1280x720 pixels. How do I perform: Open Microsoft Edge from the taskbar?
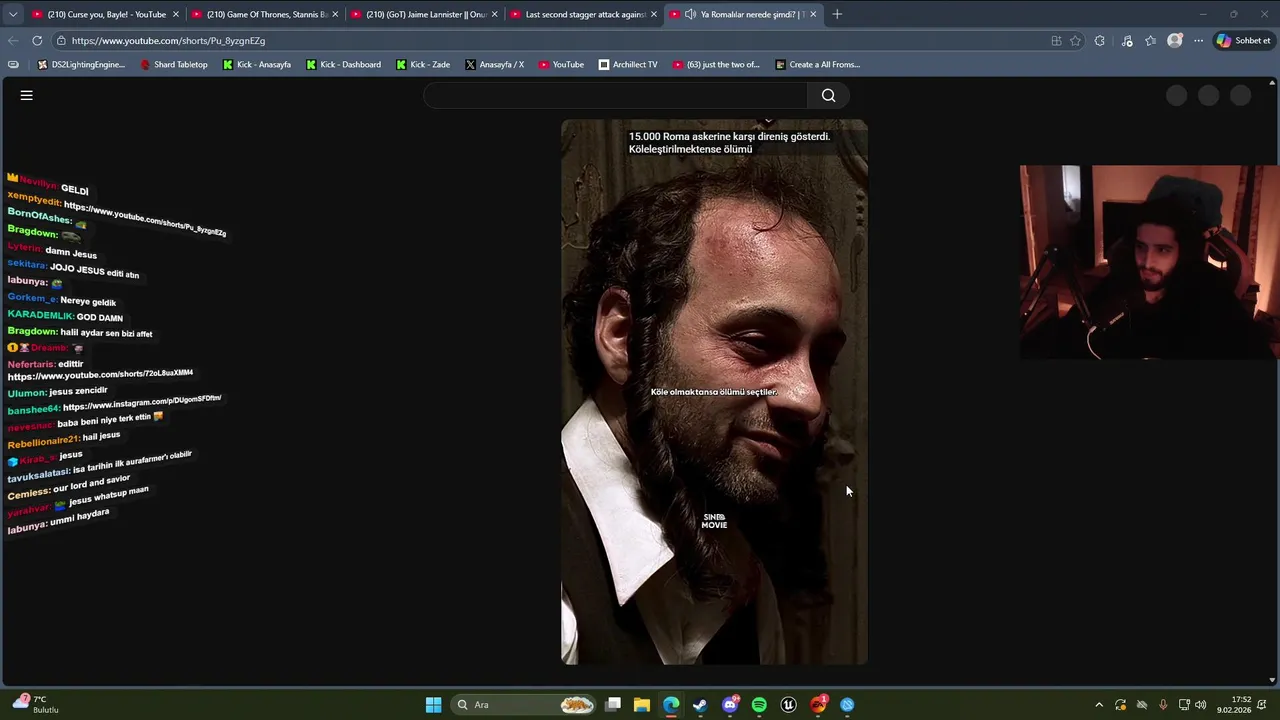click(x=671, y=705)
